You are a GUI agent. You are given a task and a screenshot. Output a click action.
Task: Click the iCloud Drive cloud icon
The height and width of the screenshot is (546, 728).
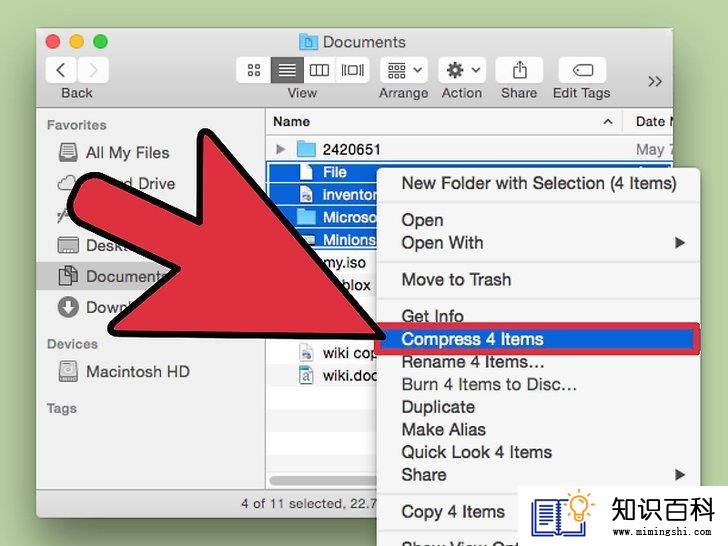click(66, 183)
